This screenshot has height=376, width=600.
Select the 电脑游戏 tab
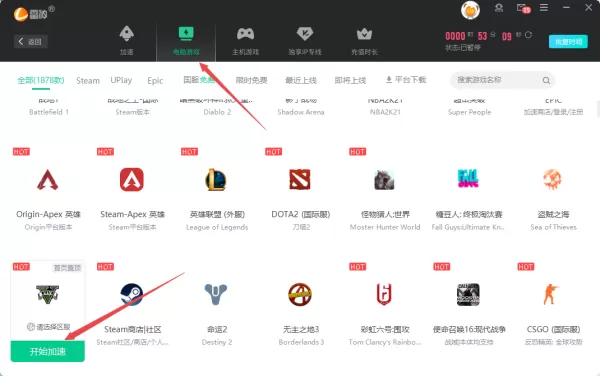point(186,41)
